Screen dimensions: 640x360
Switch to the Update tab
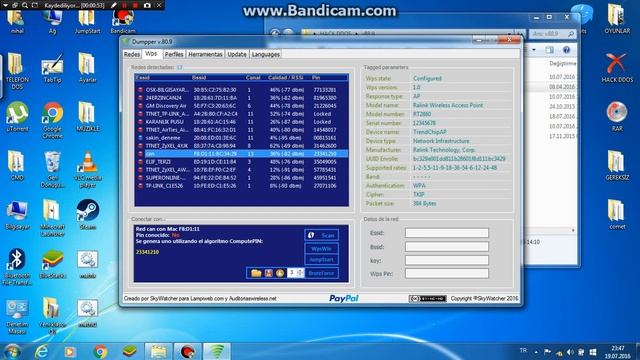coord(237,54)
